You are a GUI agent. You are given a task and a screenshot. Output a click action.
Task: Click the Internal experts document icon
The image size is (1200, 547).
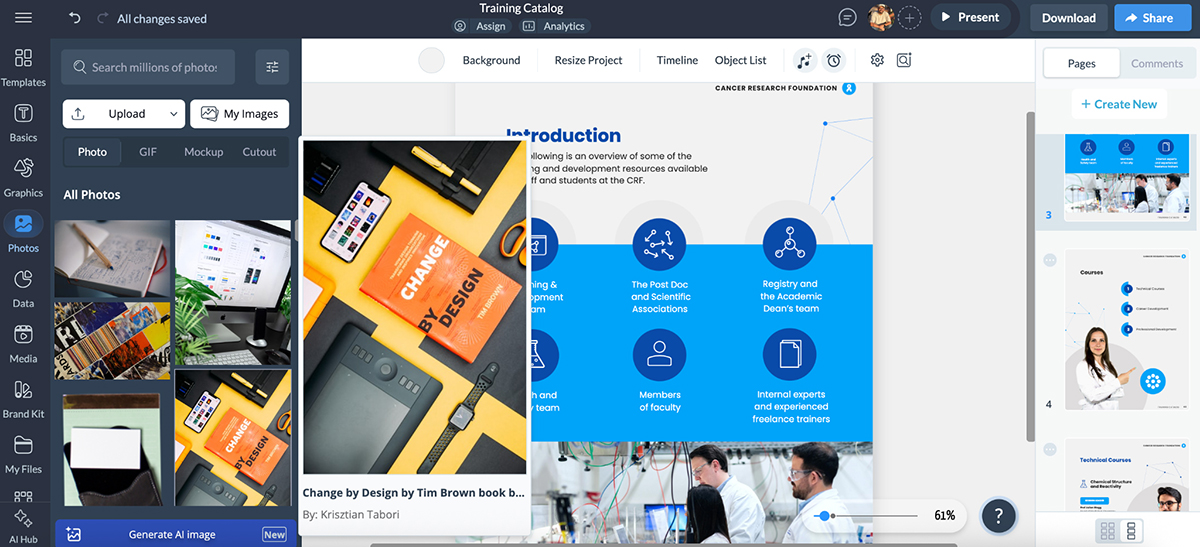pos(790,354)
